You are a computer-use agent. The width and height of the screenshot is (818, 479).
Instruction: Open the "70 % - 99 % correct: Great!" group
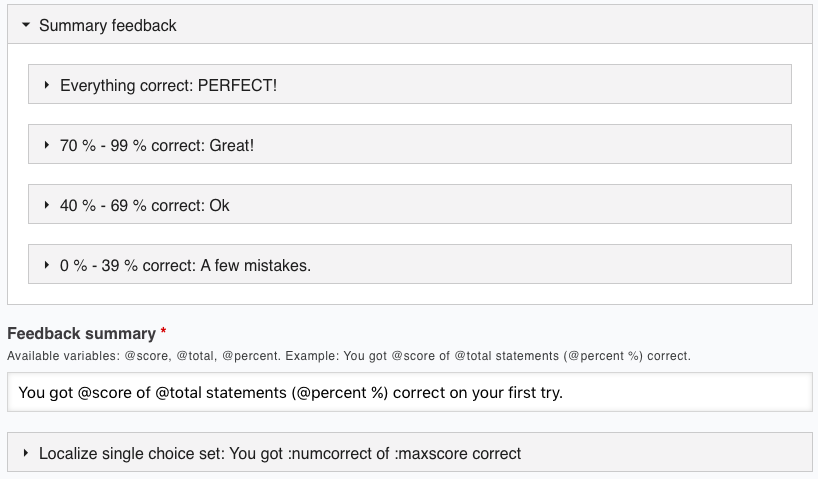point(157,146)
